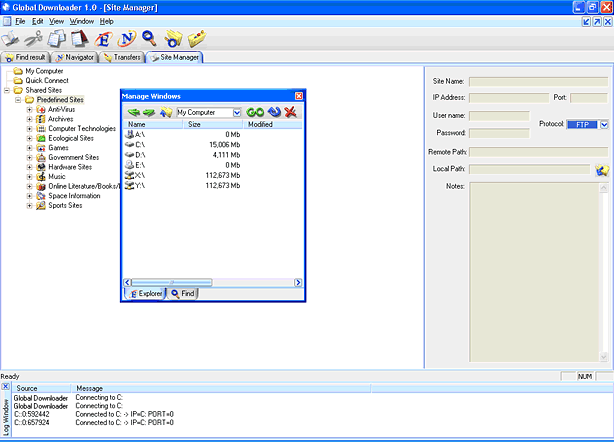The width and height of the screenshot is (614, 442).
Task: Expand the Hardware Sites category
Action: (29, 167)
